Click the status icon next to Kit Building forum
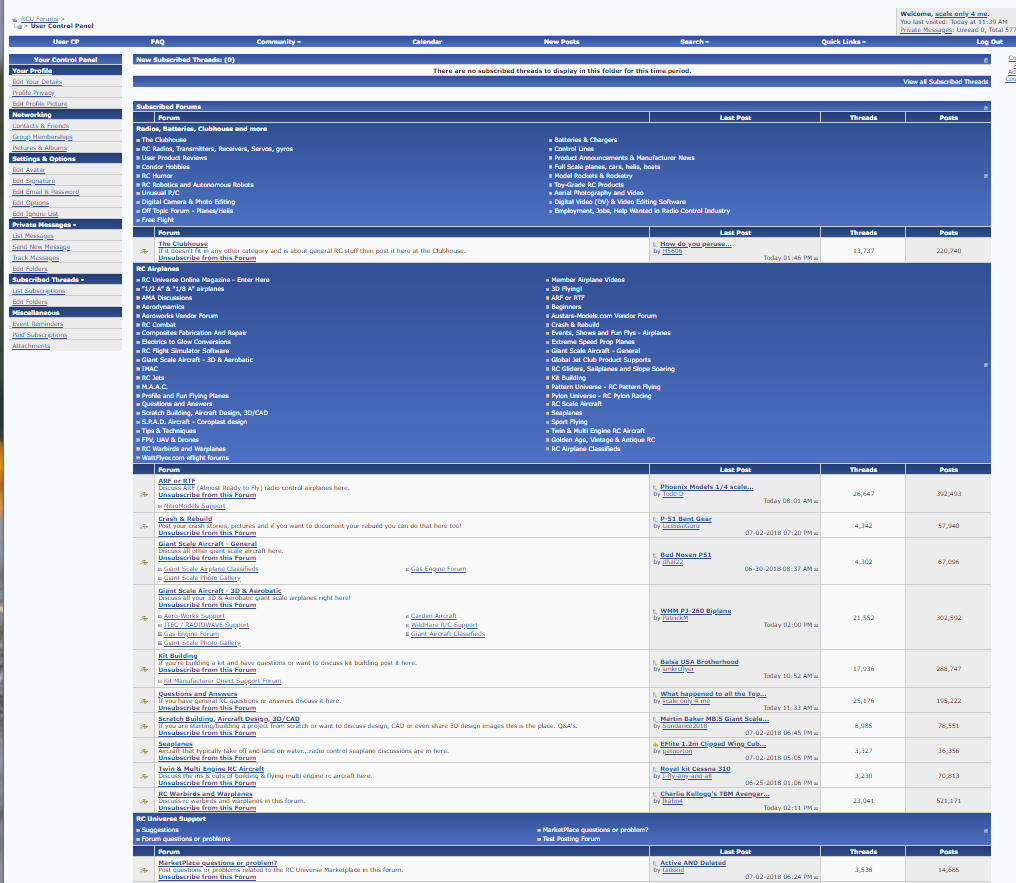Viewport: 1016px width, 883px height. (x=144, y=668)
